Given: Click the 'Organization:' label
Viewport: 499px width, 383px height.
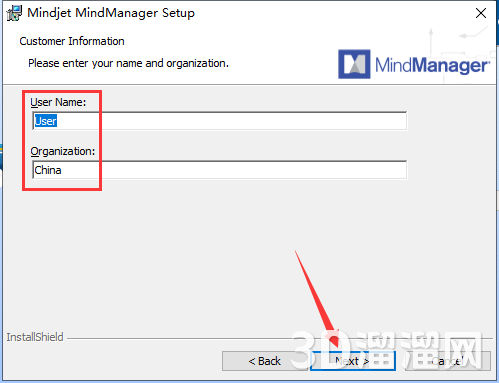Looking at the screenshot, I should (x=63, y=151).
